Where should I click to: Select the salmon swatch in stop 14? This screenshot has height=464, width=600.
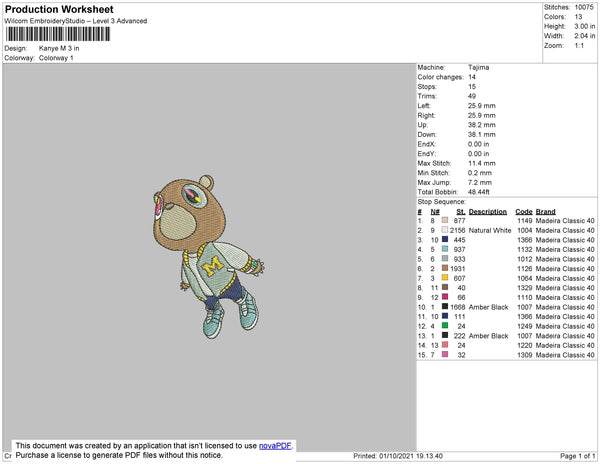coord(445,345)
